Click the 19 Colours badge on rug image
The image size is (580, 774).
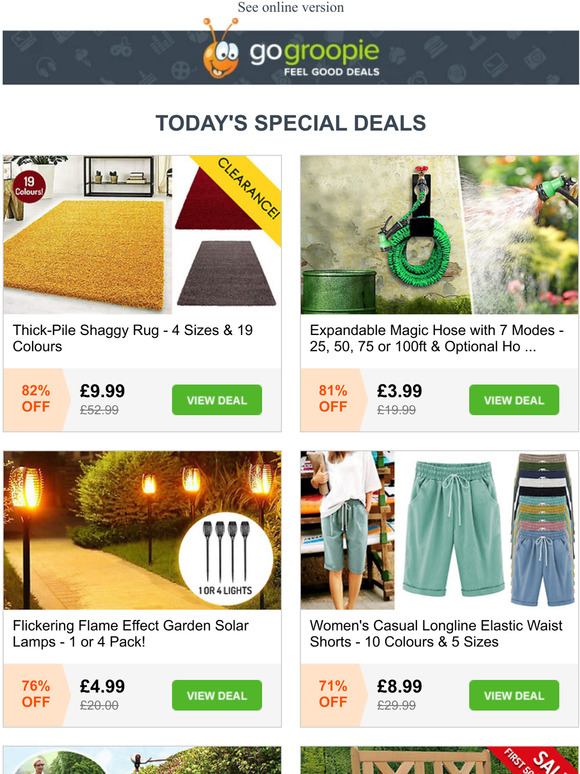tap(29, 187)
